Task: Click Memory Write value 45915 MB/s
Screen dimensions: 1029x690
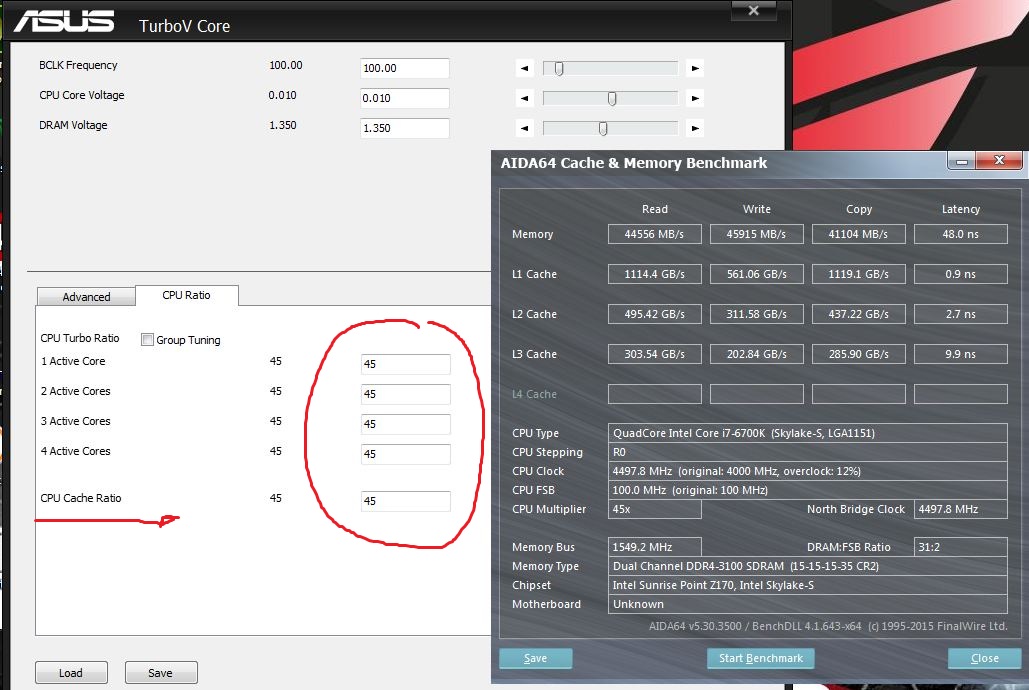Action: (757, 234)
